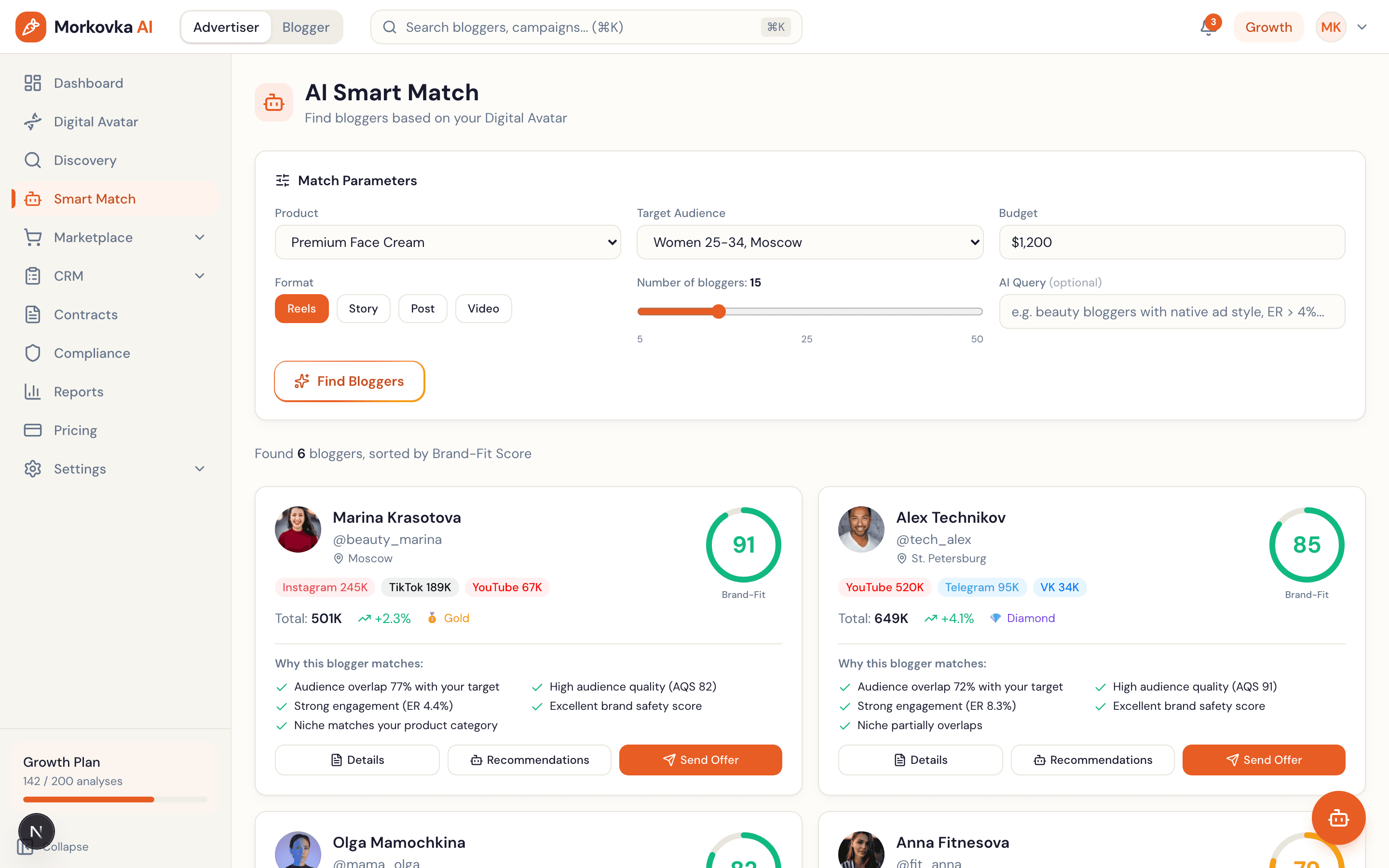Open the Dashboard sidebar icon
Image resolution: width=1389 pixels, height=868 pixels.
click(x=33, y=82)
